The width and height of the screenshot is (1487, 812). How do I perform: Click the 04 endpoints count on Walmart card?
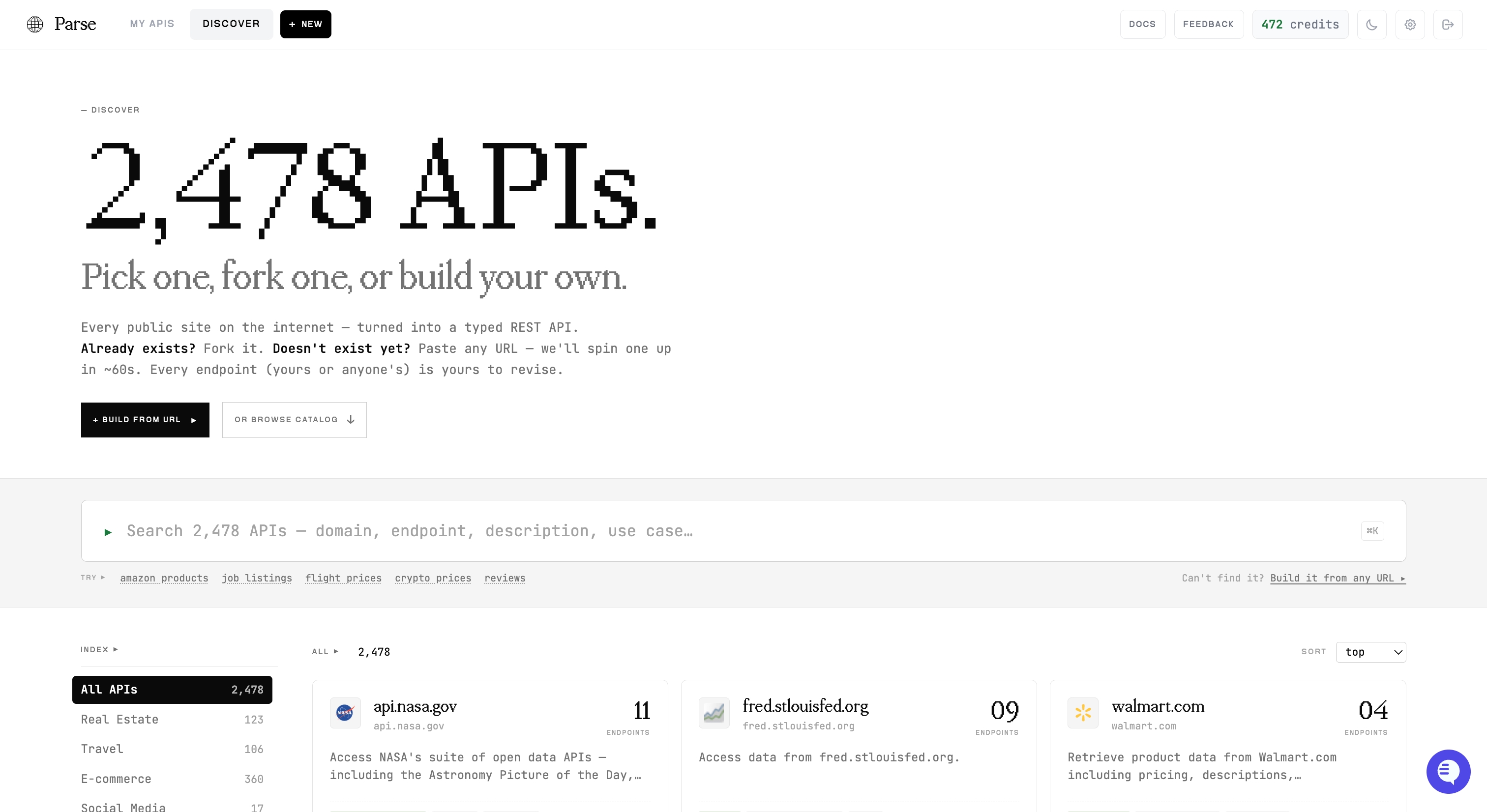(x=1373, y=710)
